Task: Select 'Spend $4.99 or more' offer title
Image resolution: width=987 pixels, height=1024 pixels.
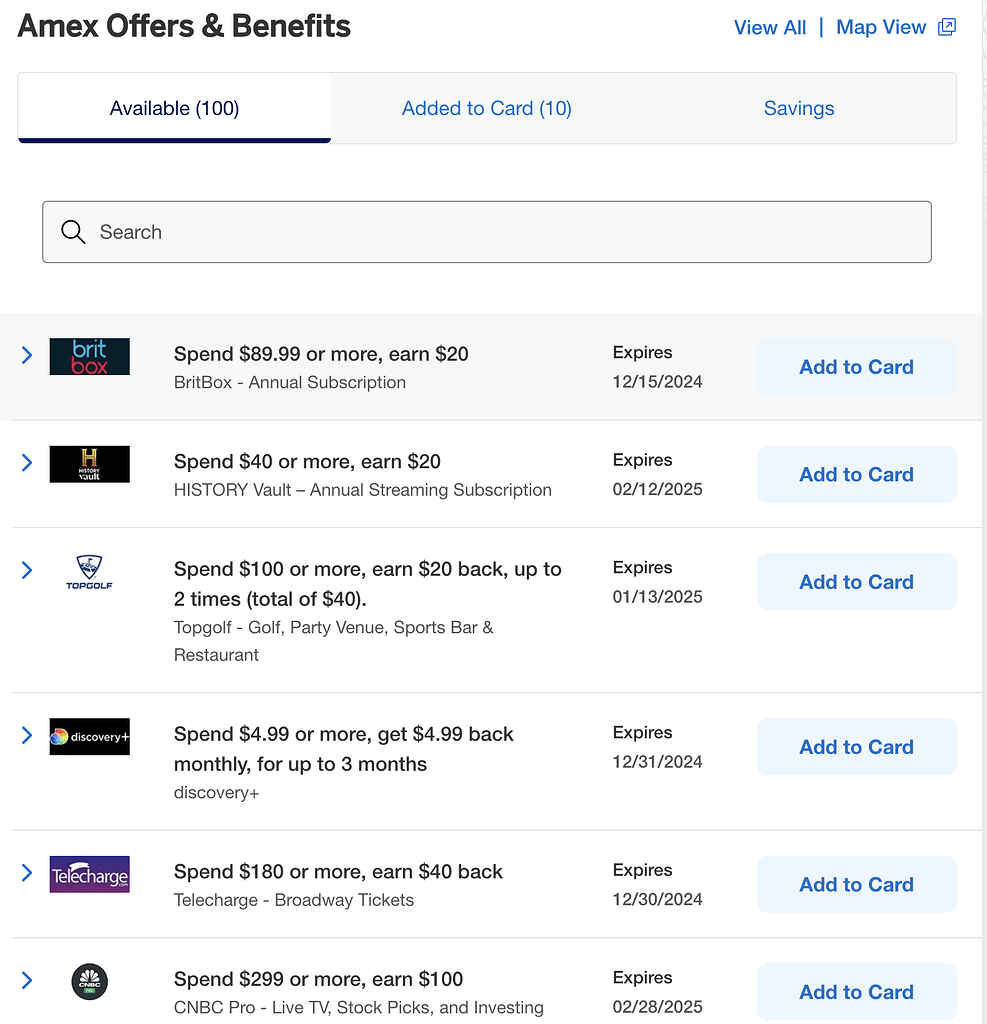Action: pyautogui.click(x=344, y=749)
